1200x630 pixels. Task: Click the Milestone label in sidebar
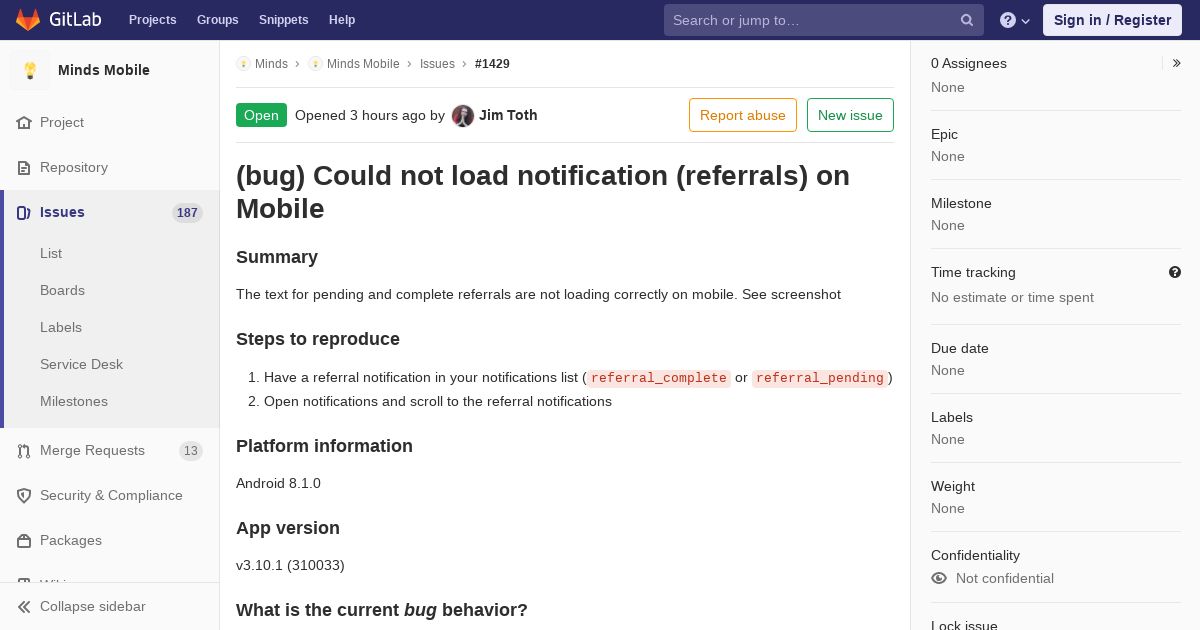[961, 203]
